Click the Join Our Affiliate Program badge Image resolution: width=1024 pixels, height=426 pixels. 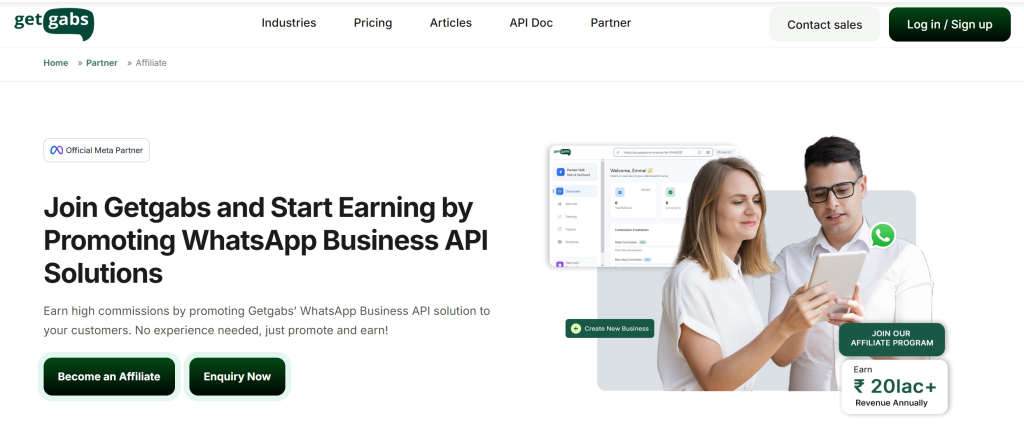click(x=891, y=339)
